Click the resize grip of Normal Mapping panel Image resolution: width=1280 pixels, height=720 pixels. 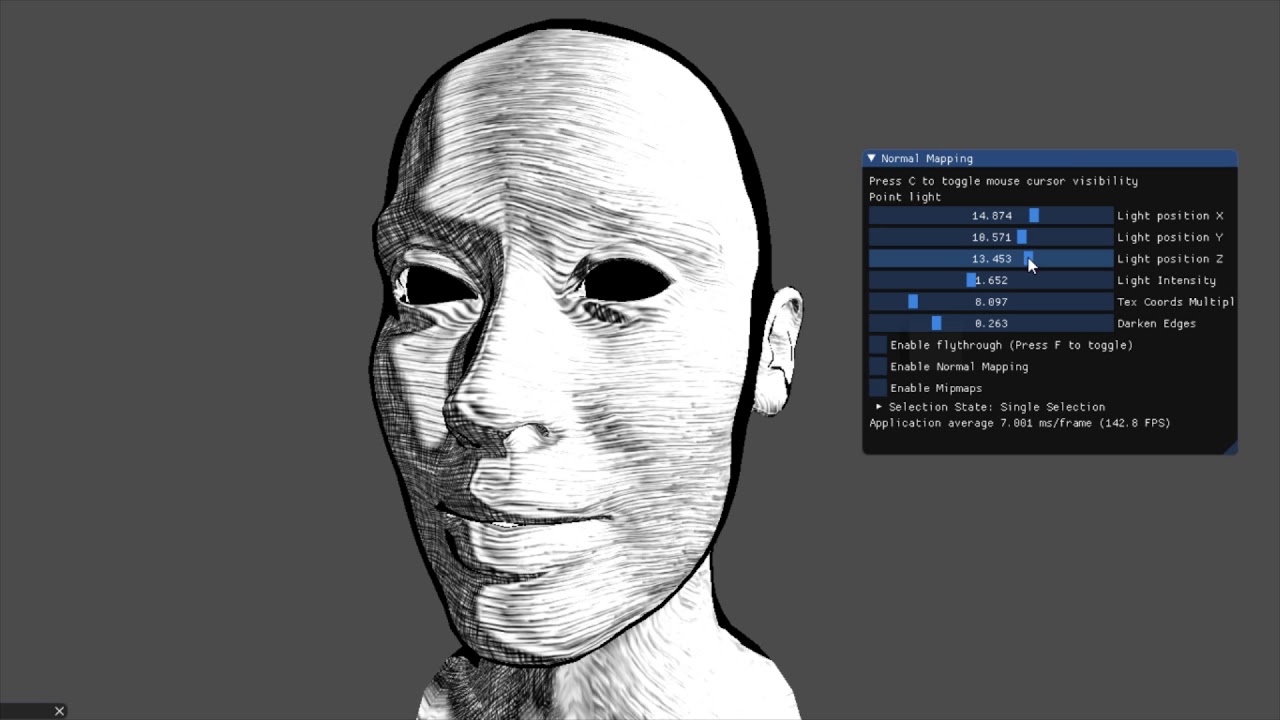pos(1231,448)
